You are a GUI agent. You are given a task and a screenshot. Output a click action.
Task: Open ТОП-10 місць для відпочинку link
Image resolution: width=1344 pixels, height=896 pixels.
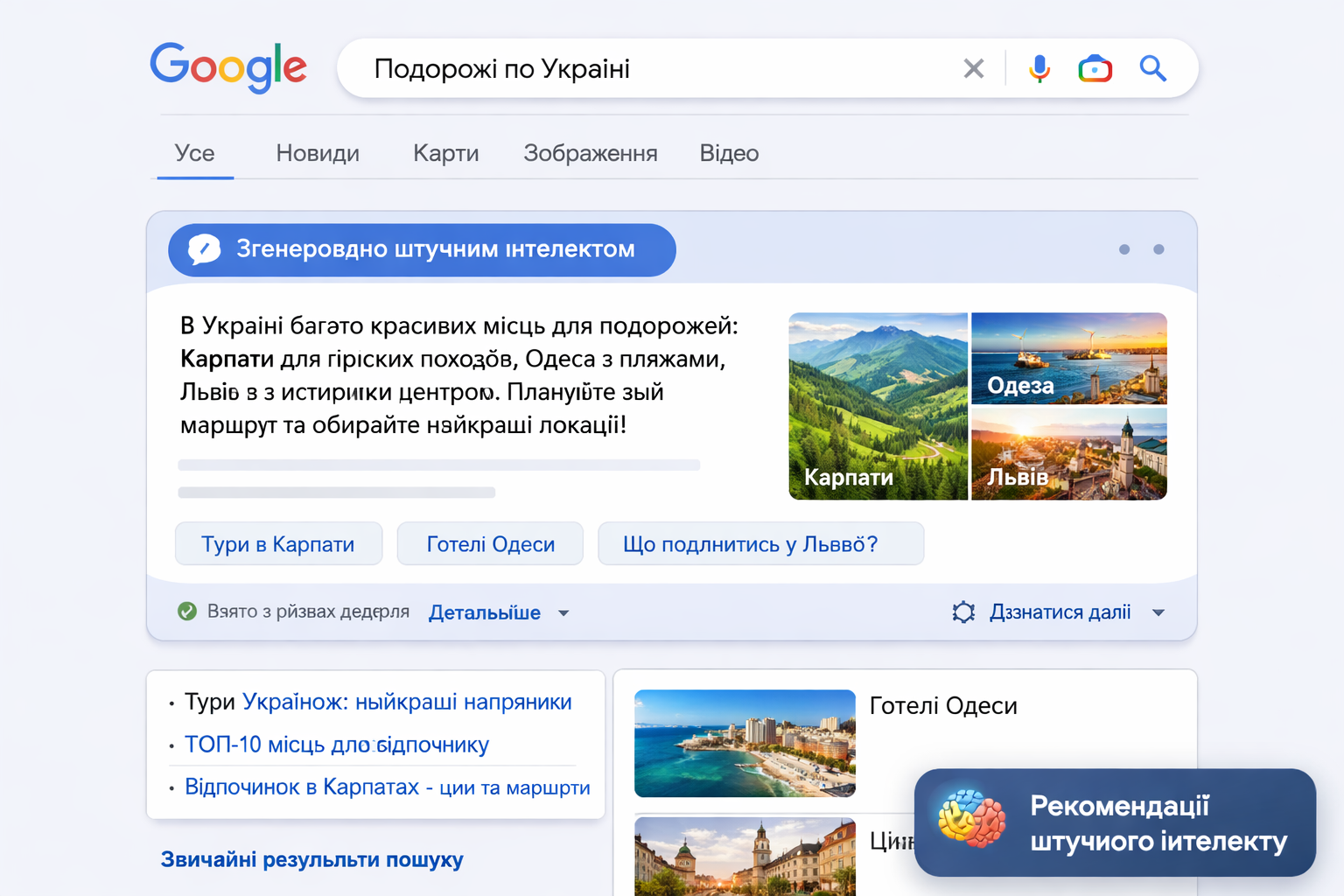(337, 745)
